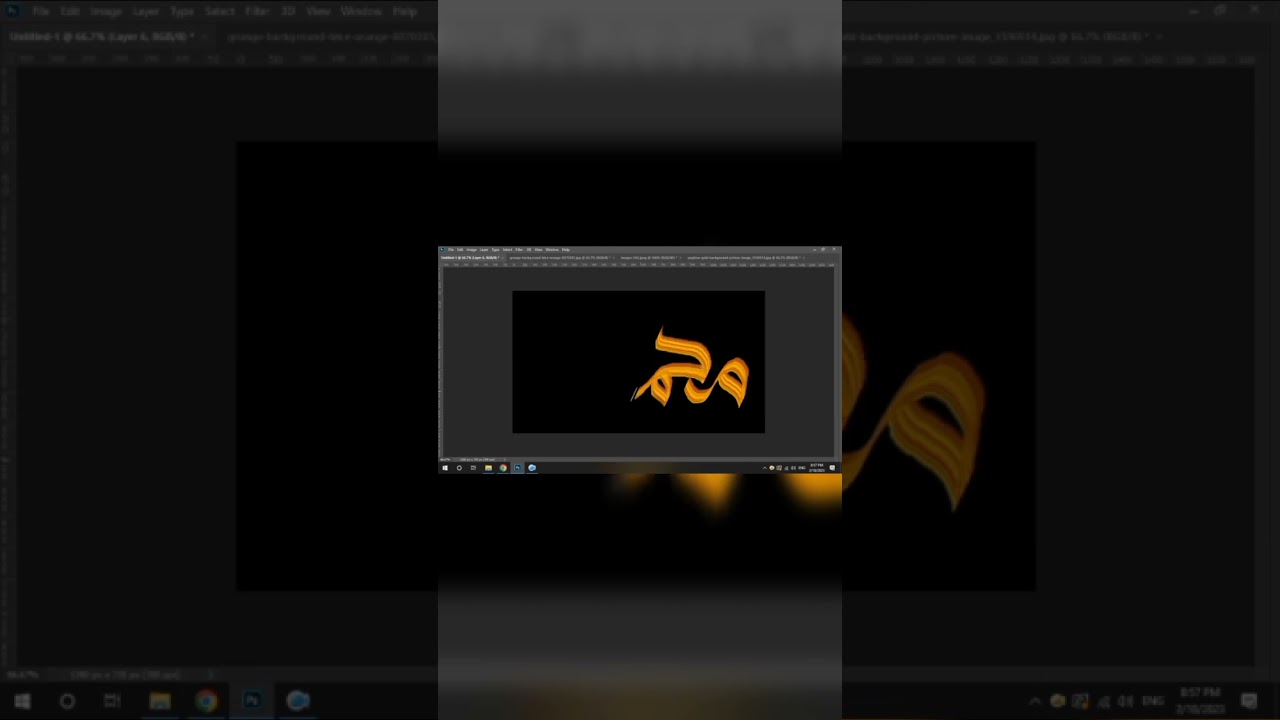The width and height of the screenshot is (1280, 720).
Task: Open the Edit menu in the centered Photoshop window
Action: 460,250
